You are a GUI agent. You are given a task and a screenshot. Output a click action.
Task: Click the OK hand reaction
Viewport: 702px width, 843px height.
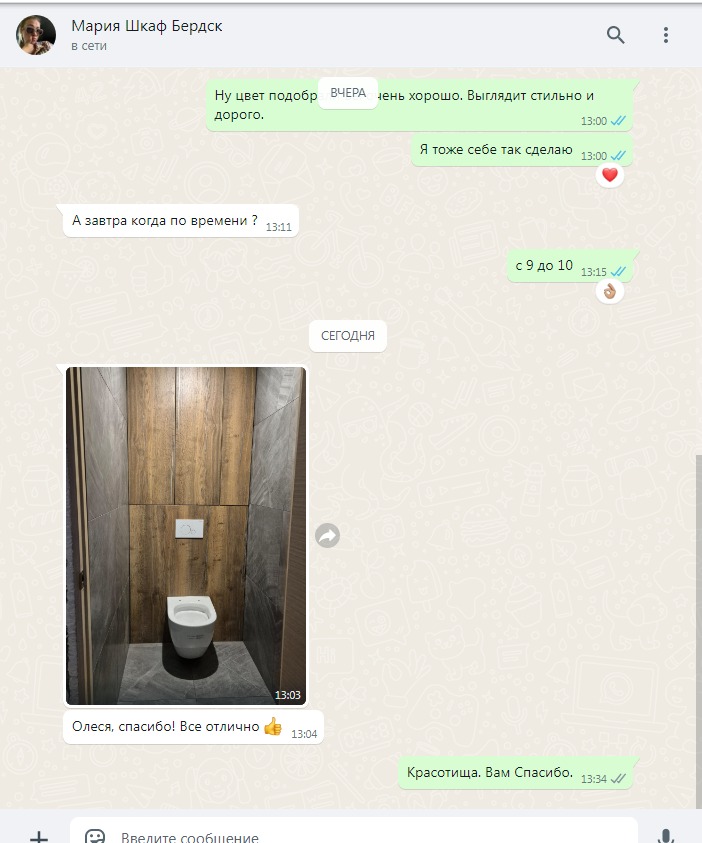click(x=610, y=291)
